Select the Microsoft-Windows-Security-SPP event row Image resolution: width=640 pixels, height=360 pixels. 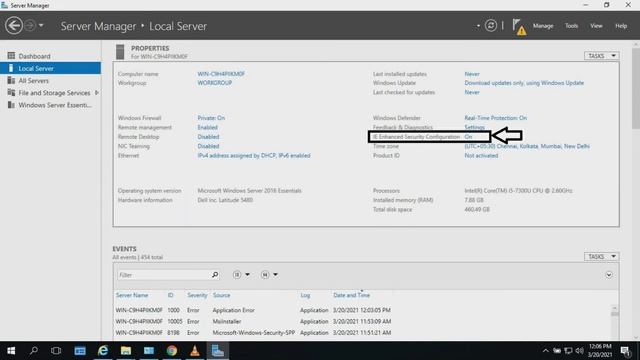[x=362, y=333]
